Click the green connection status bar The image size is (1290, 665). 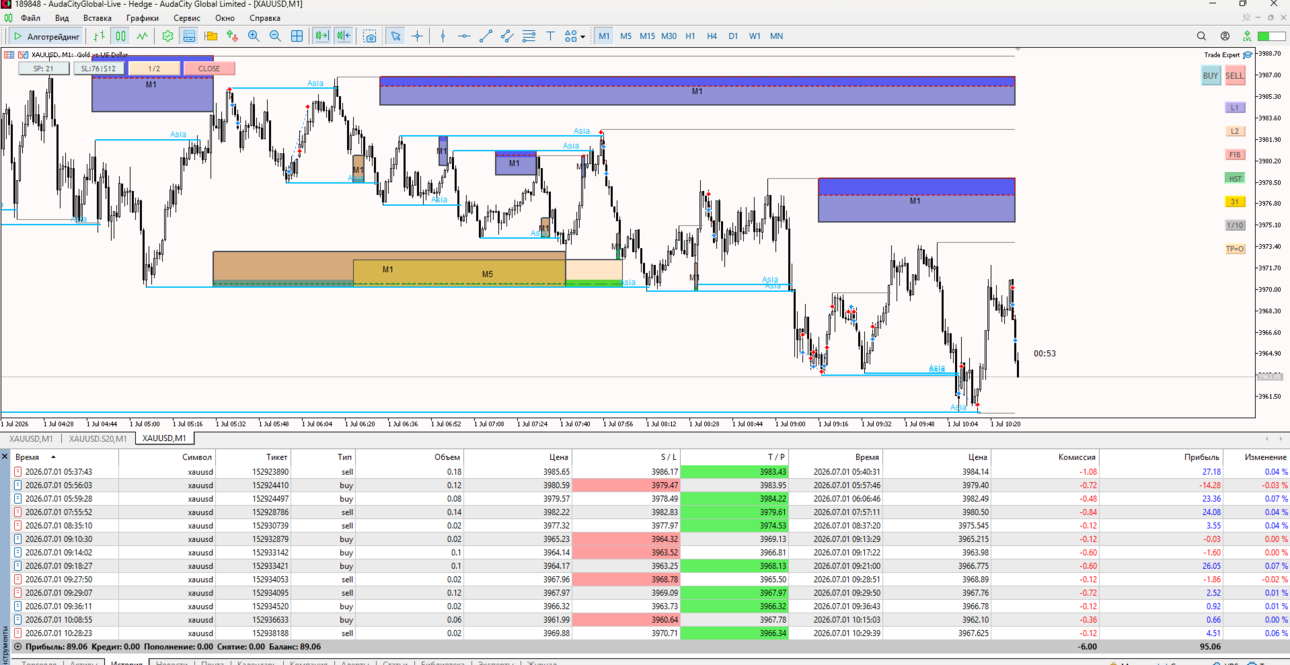[x=1272, y=36]
